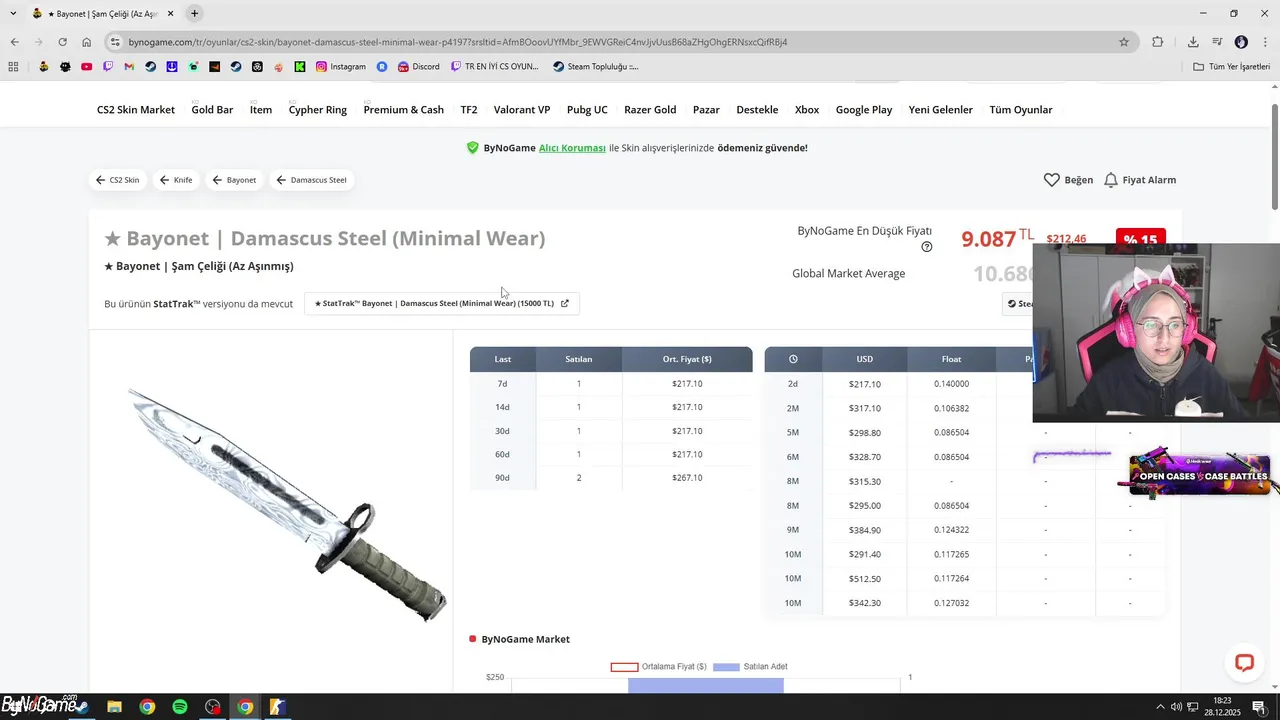Open a new browser tab
This screenshot has width=1280, height=720.
(x=194, y=13)
